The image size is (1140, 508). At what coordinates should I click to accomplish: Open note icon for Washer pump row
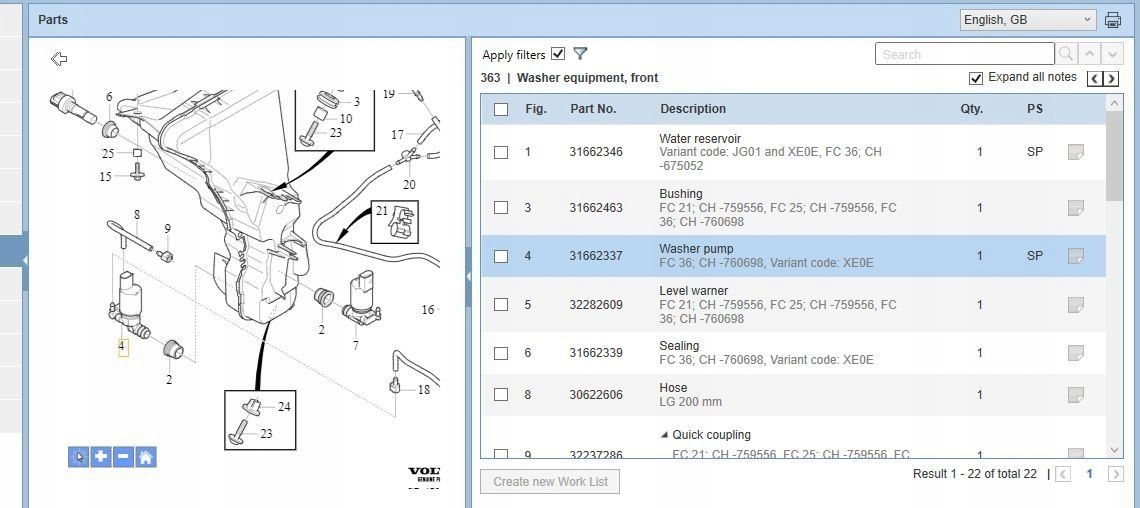coord(1075,256)
